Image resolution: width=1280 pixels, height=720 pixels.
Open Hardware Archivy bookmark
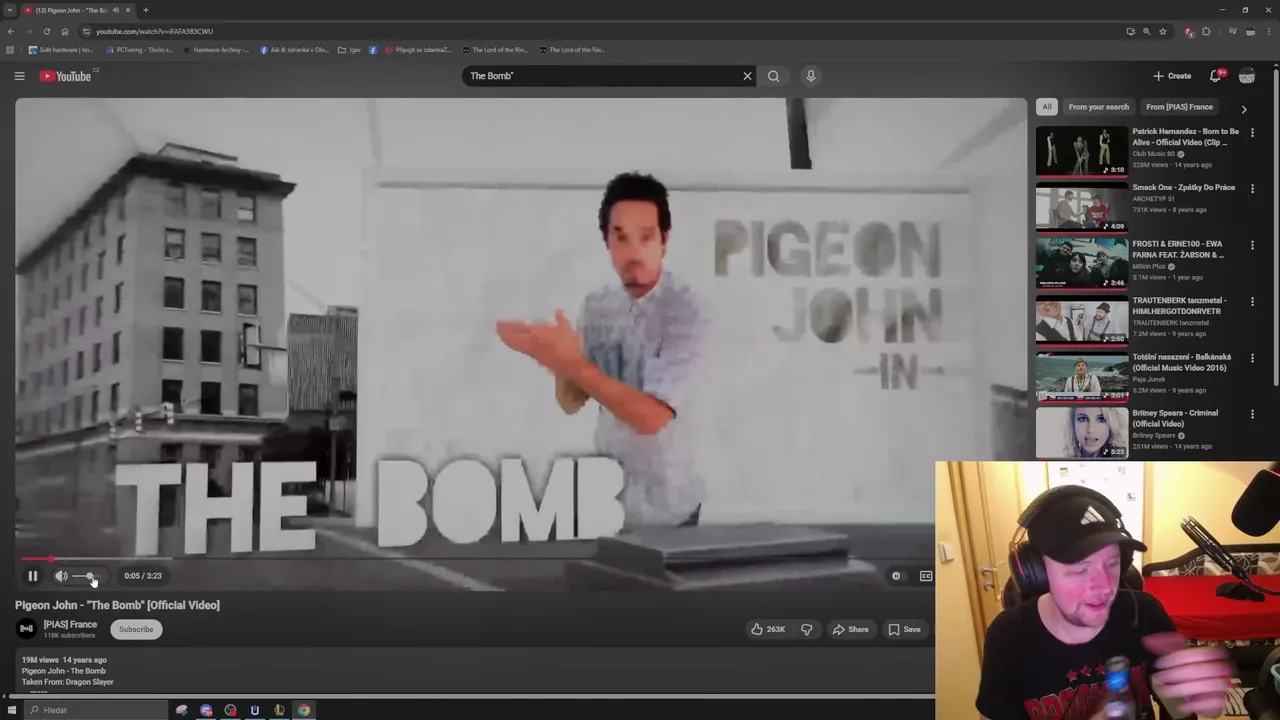pyautogui.click(x=217, y=49)
